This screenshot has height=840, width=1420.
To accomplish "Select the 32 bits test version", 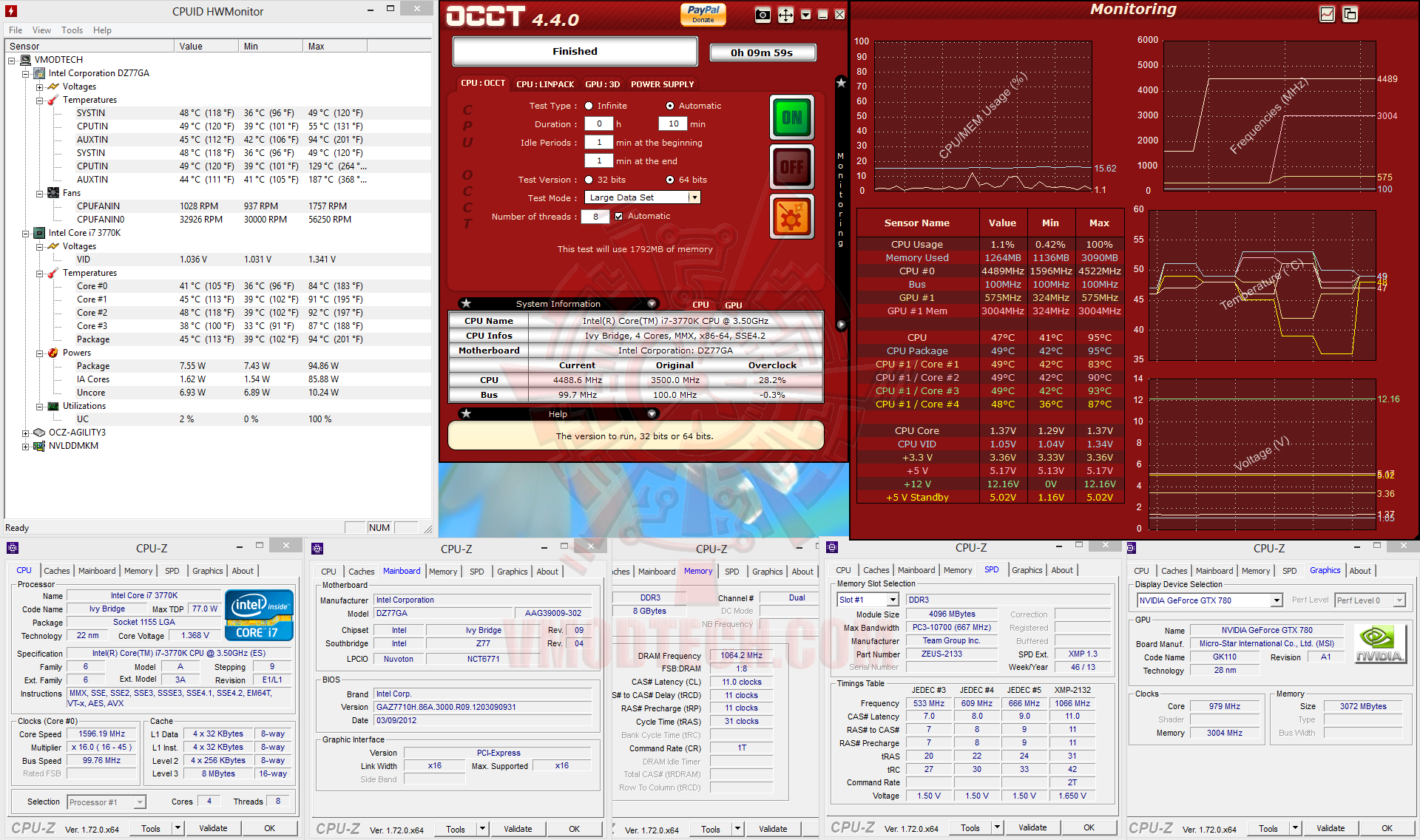I will pos(589,180).
